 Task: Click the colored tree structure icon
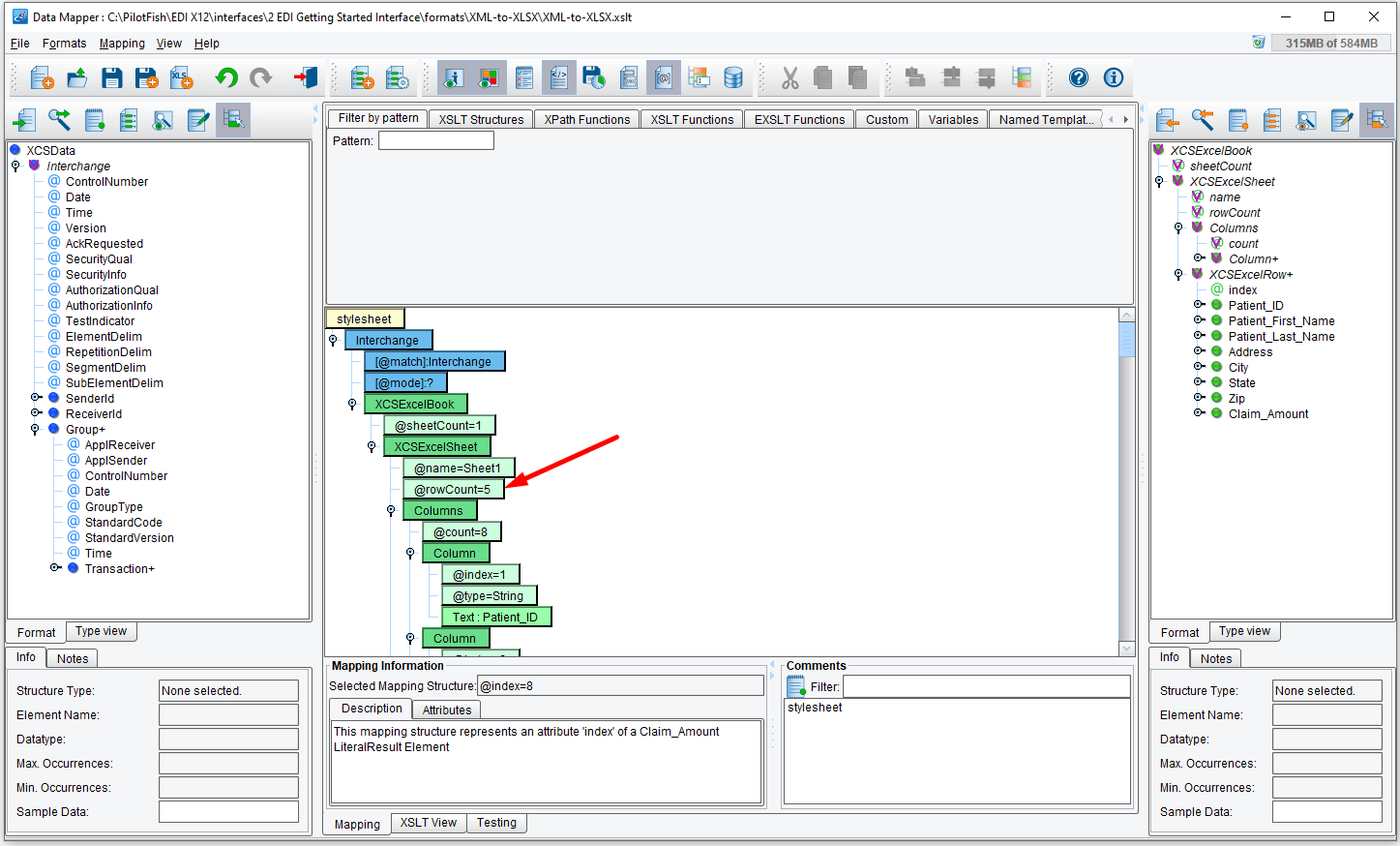1022,78
